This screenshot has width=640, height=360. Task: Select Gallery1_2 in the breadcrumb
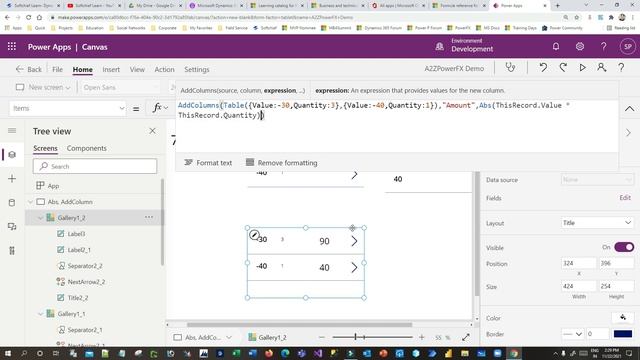coord(267,337)
